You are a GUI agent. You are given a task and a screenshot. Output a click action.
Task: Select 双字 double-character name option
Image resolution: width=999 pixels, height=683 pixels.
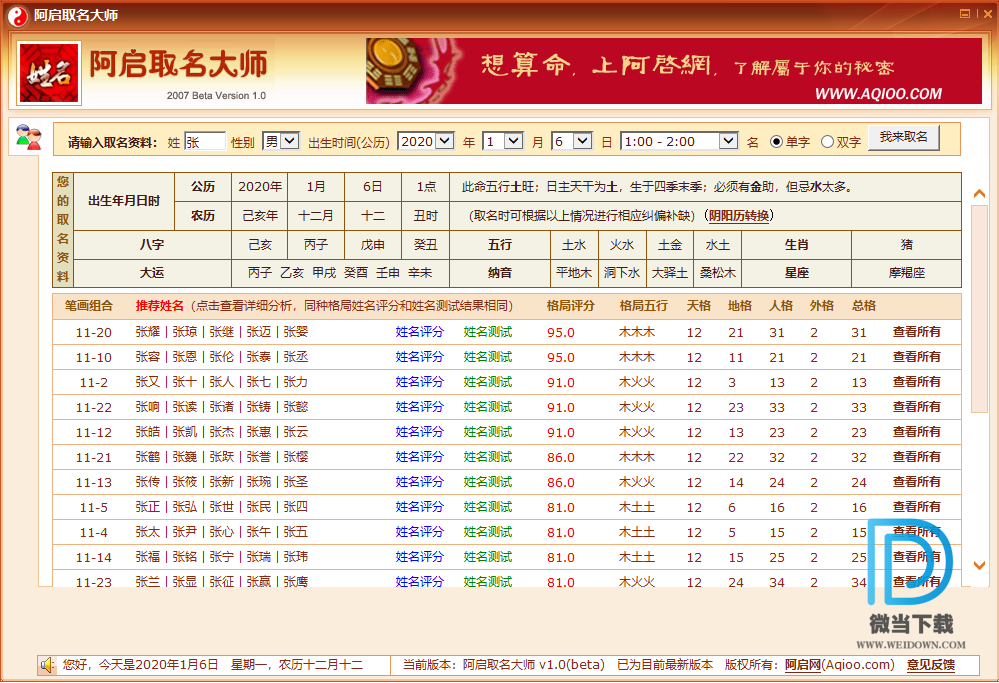click(827, 141)
